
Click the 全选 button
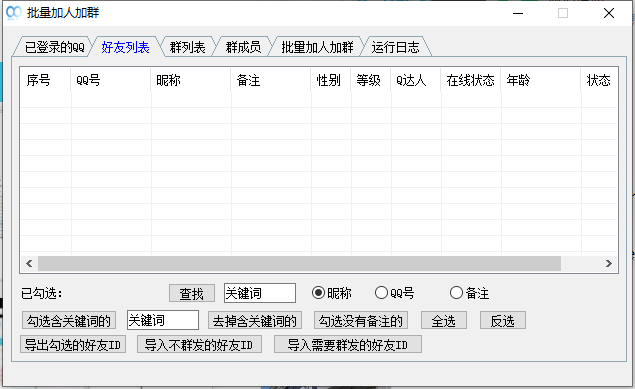(x=444, y=321)
